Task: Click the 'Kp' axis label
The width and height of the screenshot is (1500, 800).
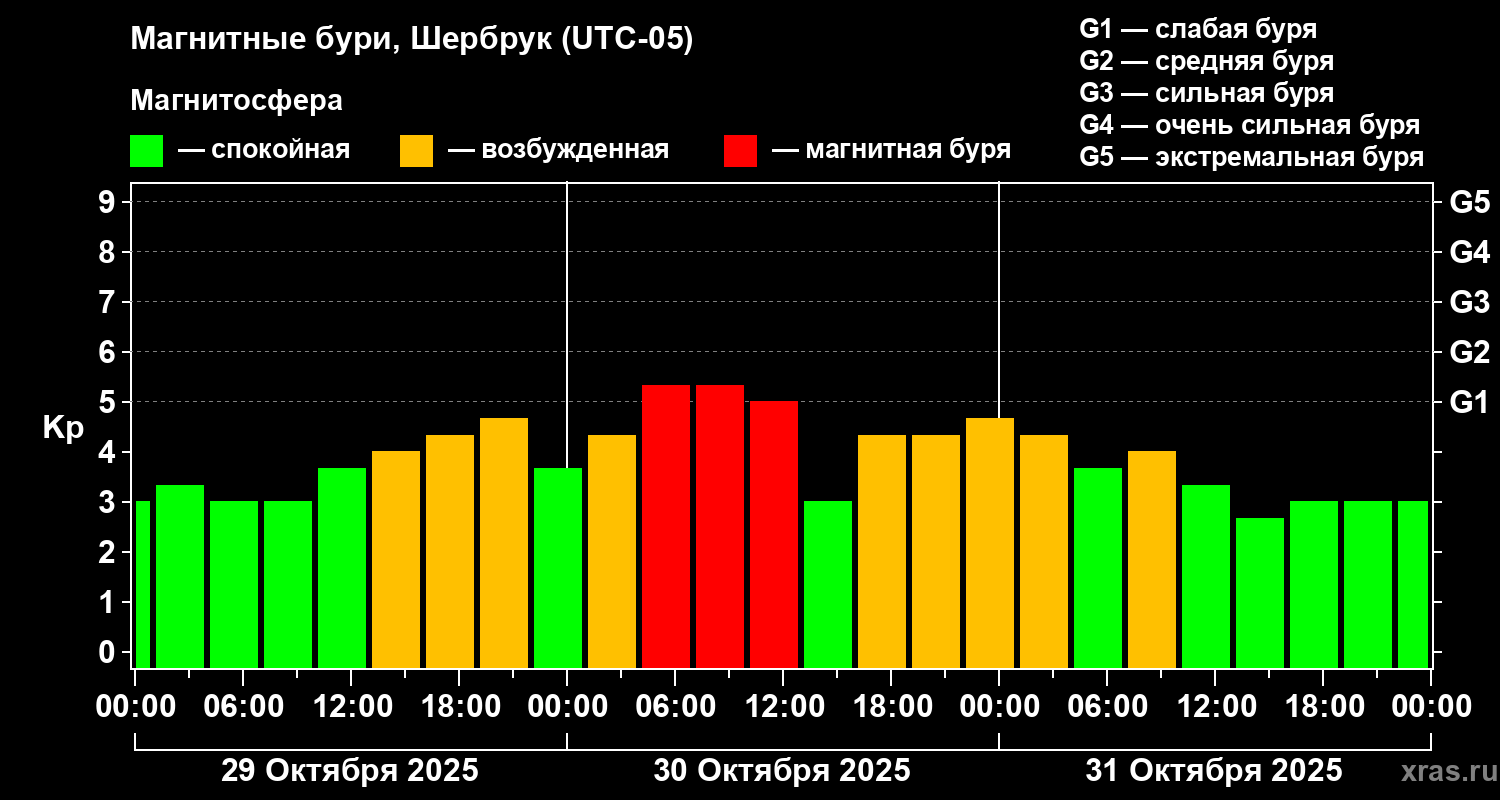Action: [63, 428]
